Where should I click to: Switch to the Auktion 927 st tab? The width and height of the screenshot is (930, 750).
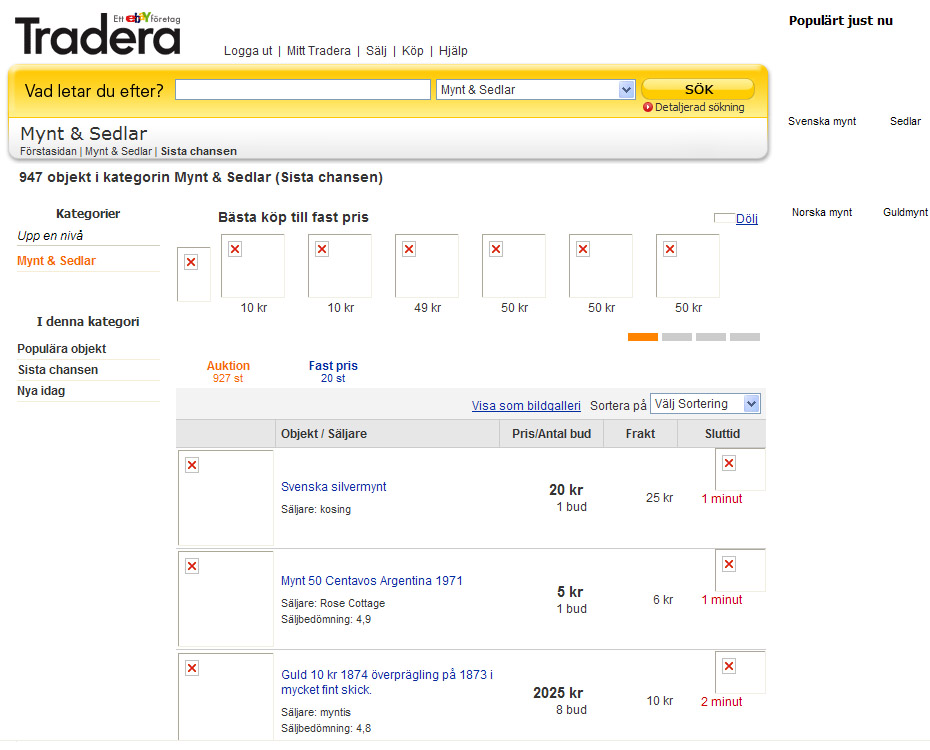pos(228,372)
